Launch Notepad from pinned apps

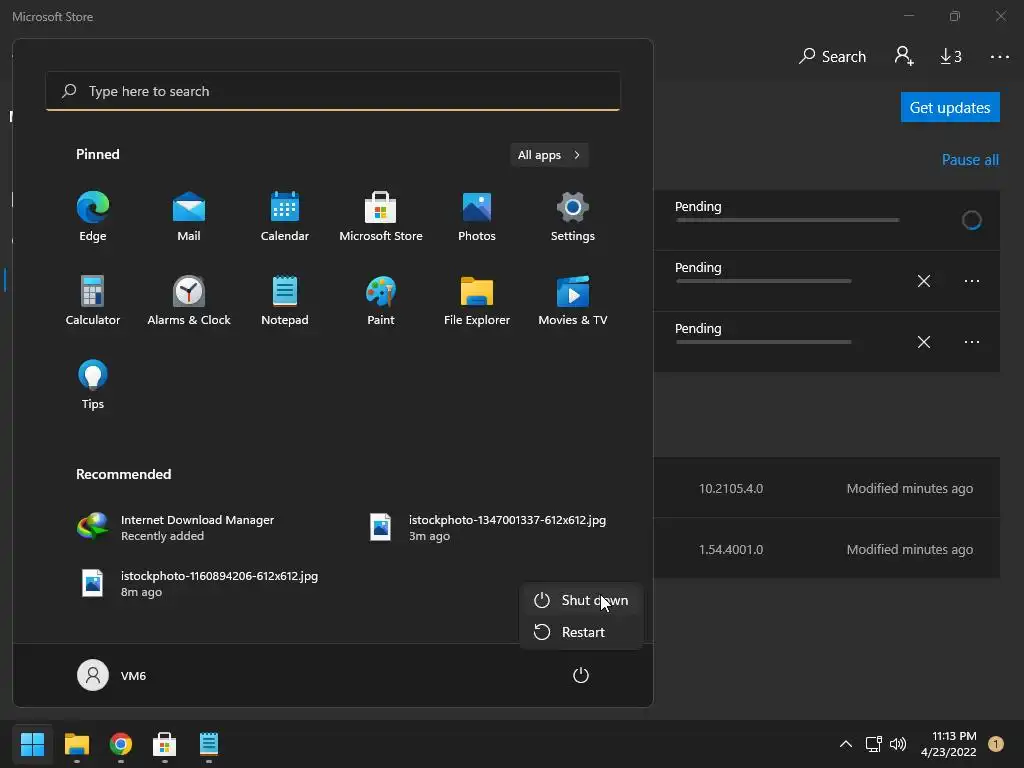pos(285,300)
